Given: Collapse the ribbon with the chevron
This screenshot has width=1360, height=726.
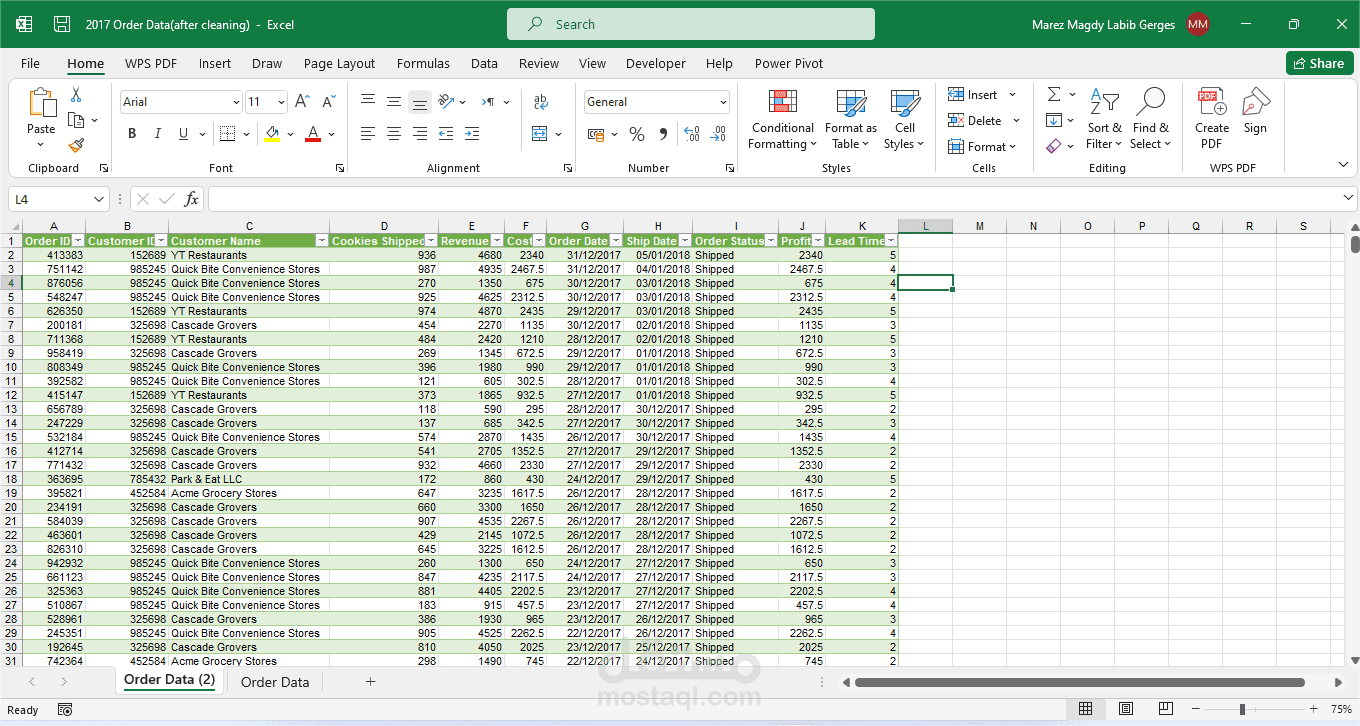Looking at the screenshot, I should pos(1343,165).
